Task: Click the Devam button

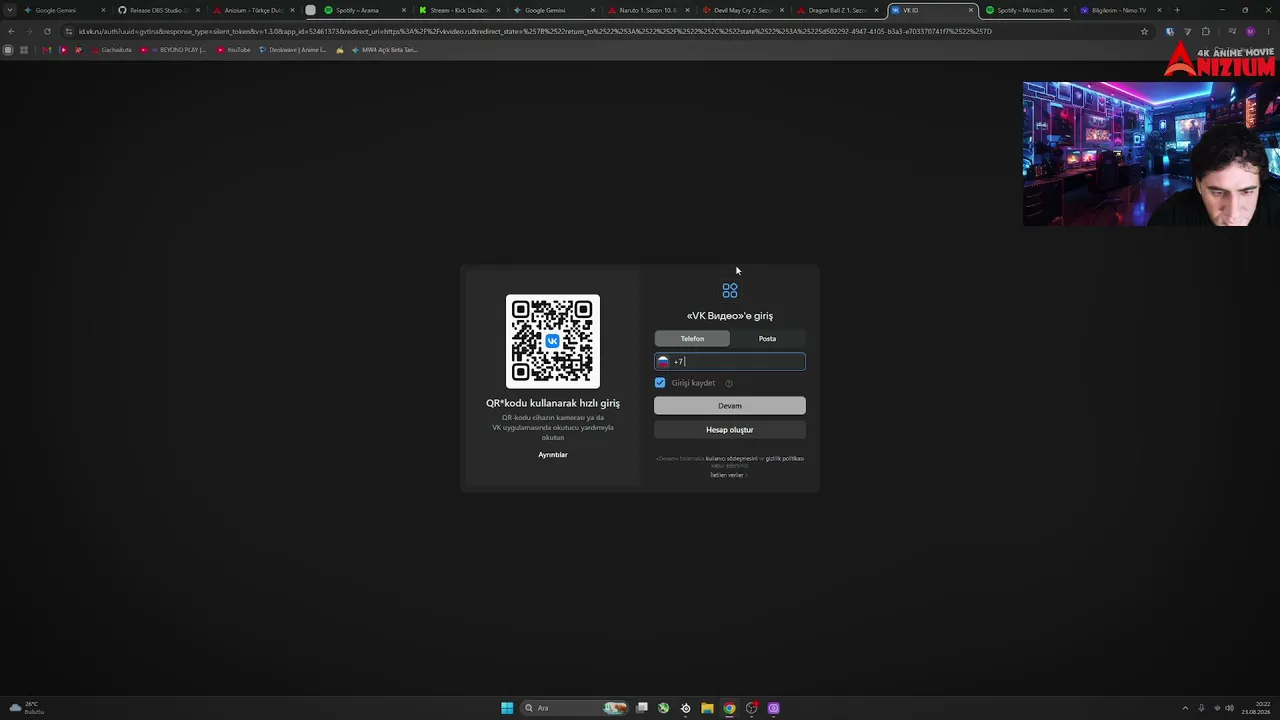Action: point(730,406)
